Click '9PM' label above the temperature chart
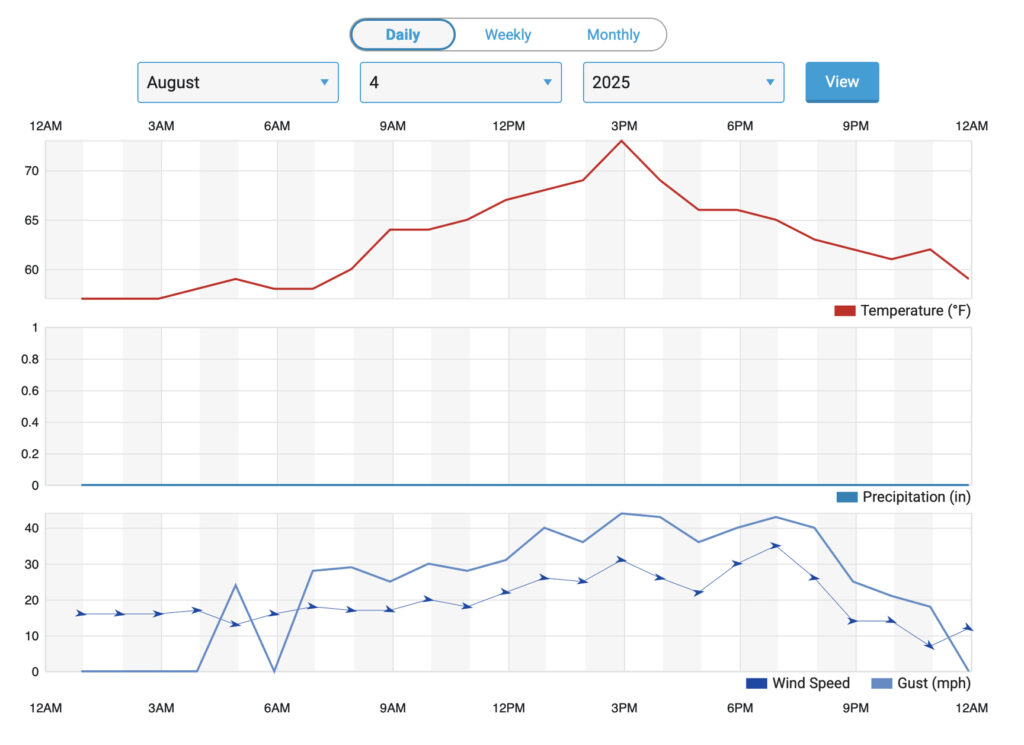This screenshot has height=745, width=1024. point(856,126)
